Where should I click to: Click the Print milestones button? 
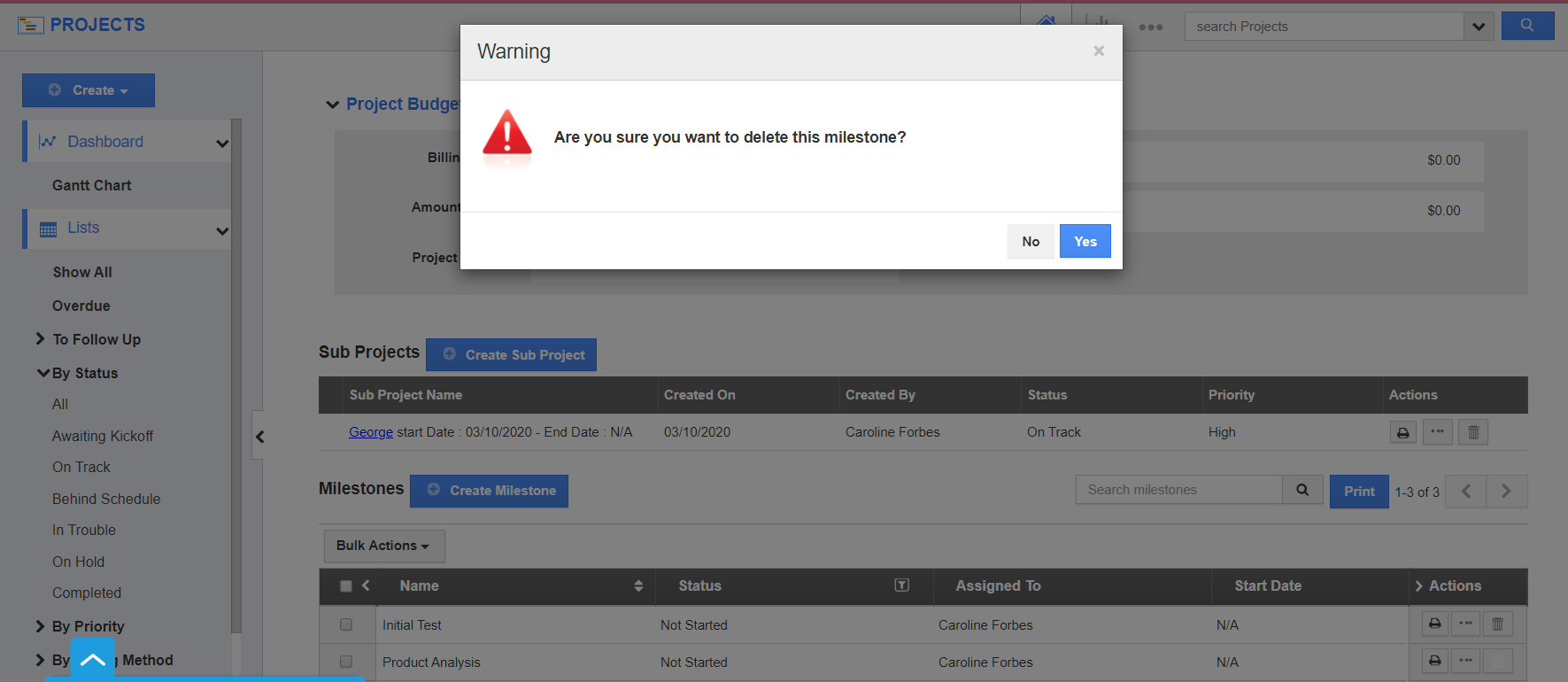pos(1359,492)
